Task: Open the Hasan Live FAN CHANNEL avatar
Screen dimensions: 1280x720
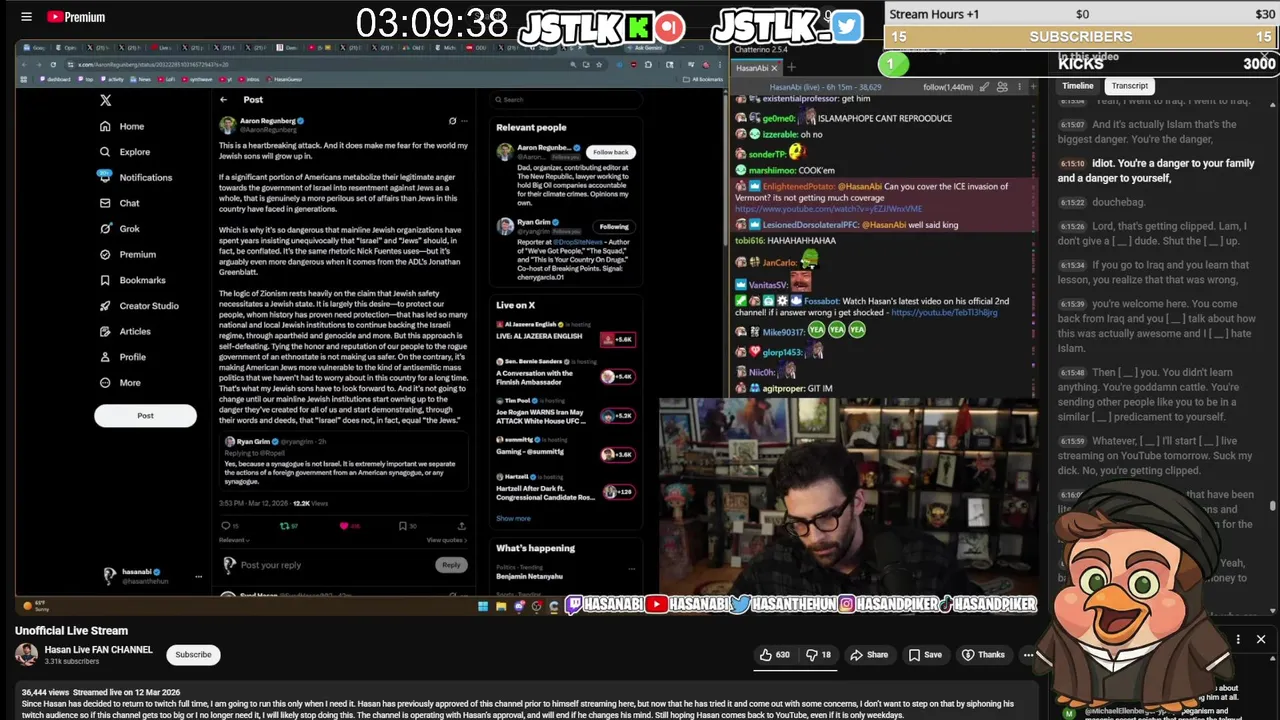Action: [26, 655]
